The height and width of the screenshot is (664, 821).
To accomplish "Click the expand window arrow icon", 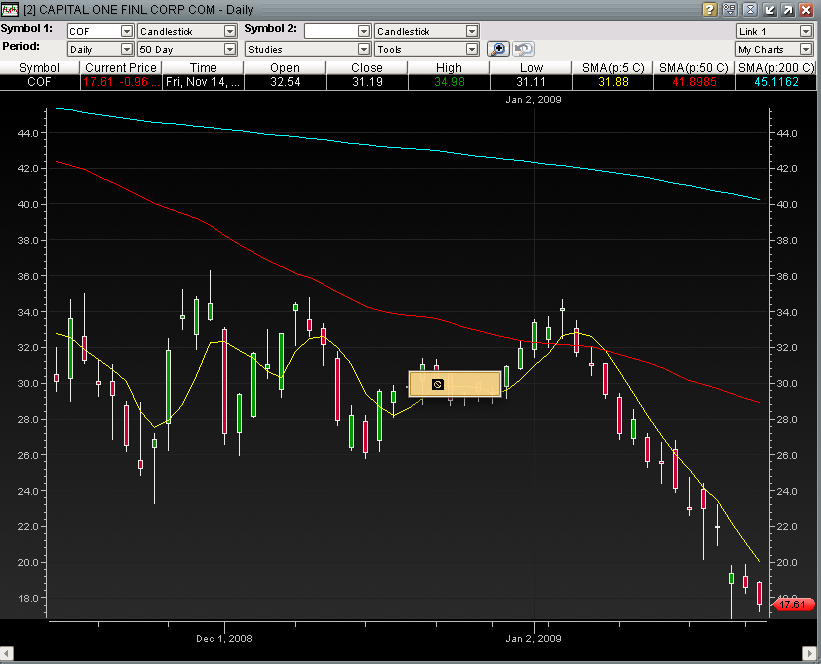I will tap(787, 9).
